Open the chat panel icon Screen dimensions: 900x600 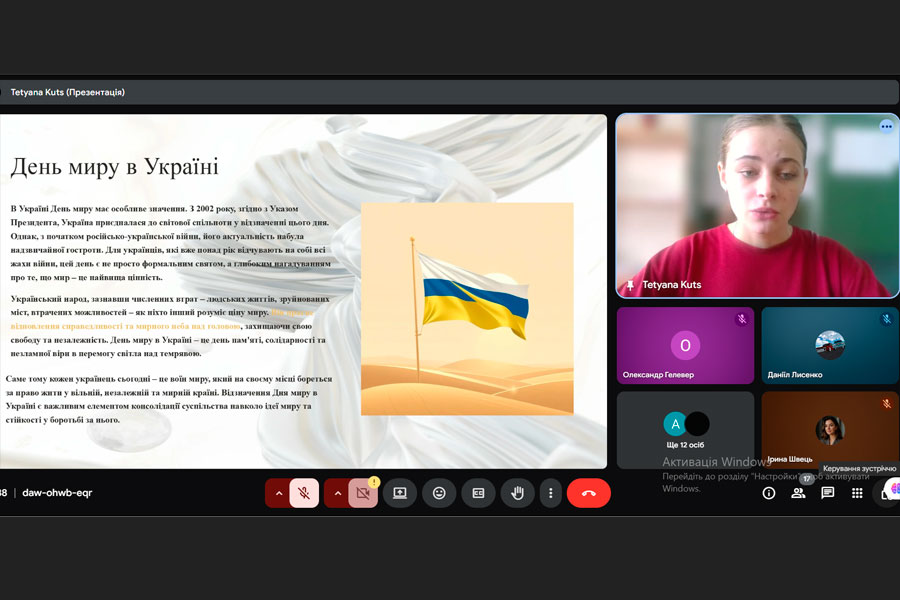point(828,493)
